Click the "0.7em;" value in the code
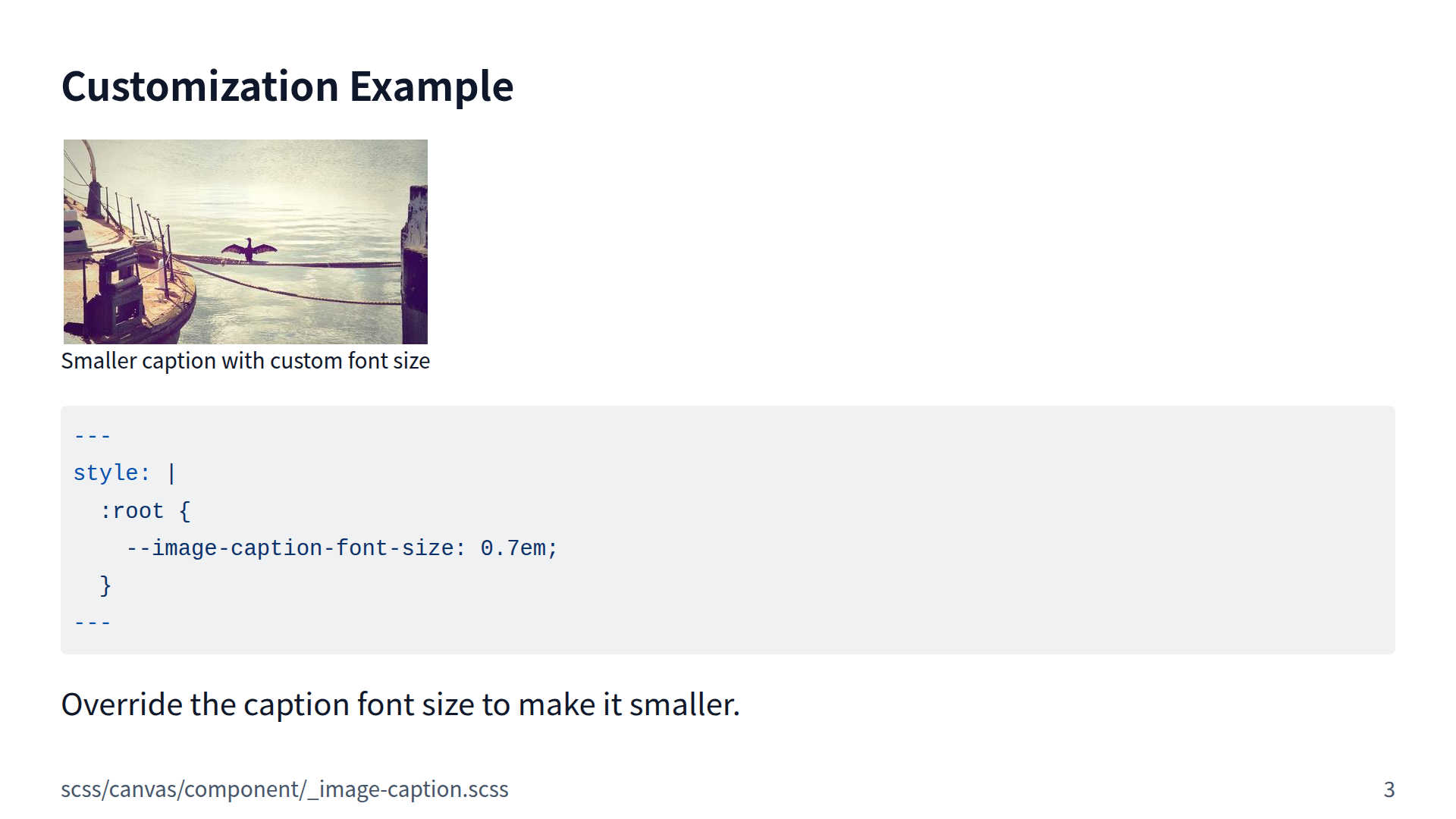 (519, 548)
